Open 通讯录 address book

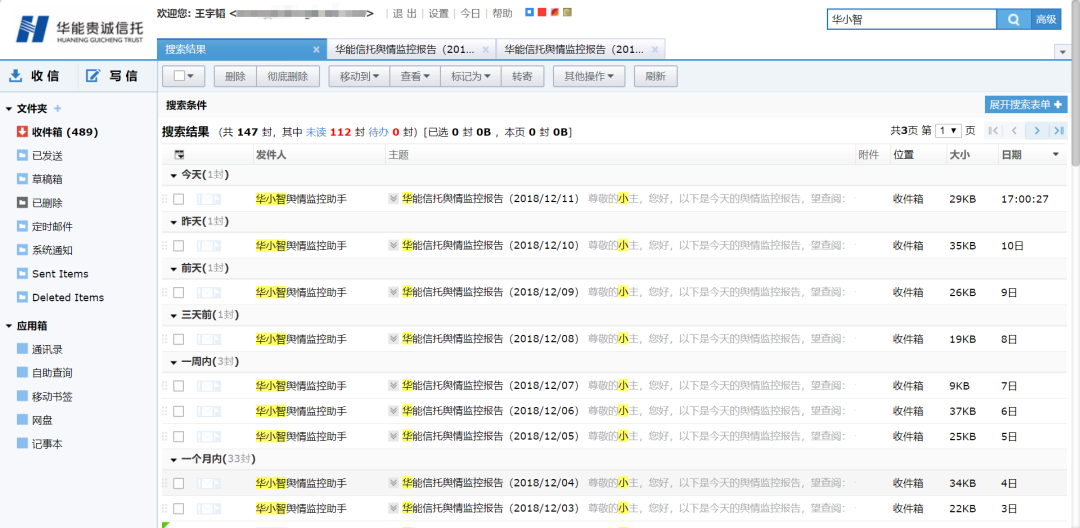(40, 350)
